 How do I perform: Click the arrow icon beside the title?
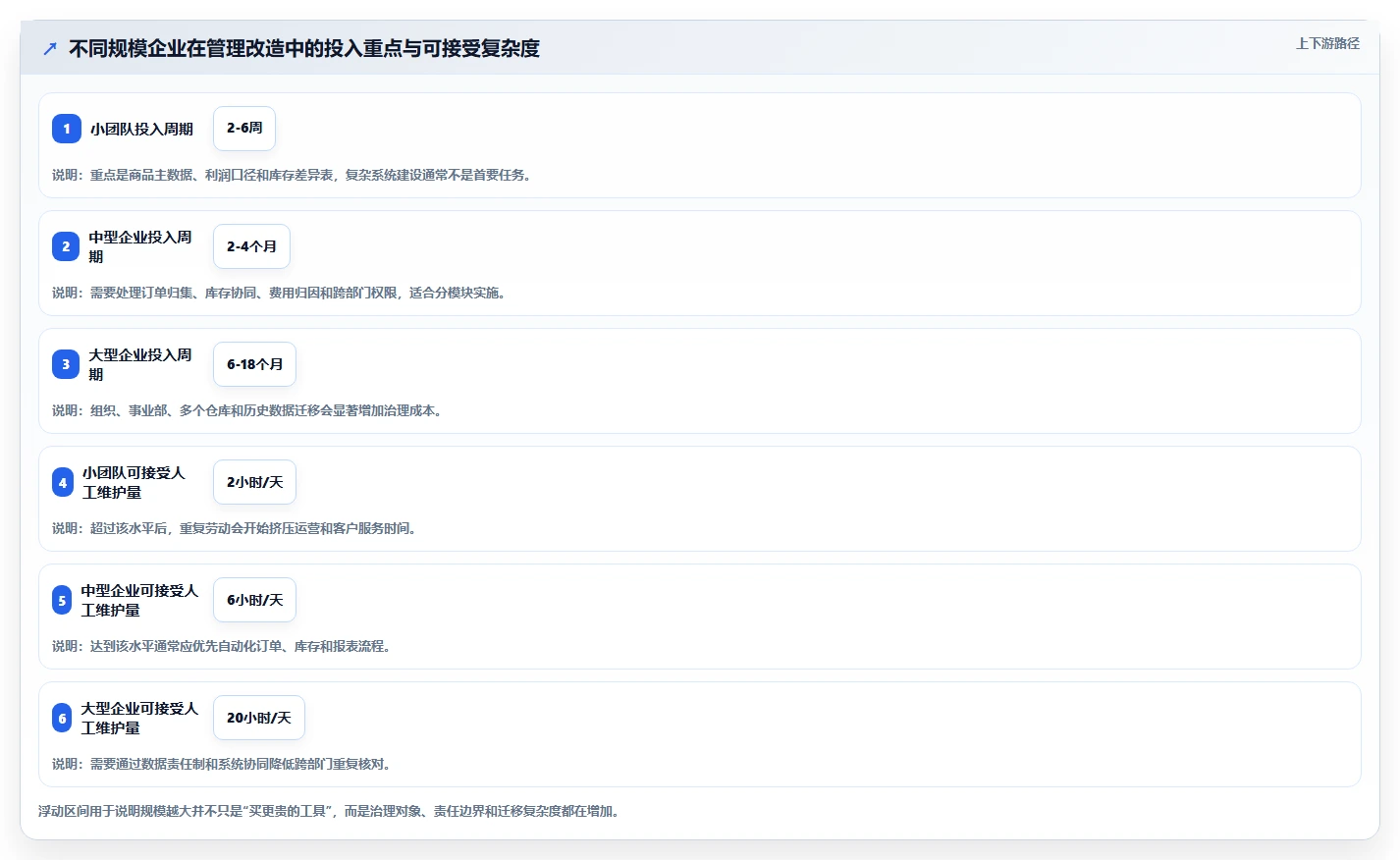click(50, 48)
